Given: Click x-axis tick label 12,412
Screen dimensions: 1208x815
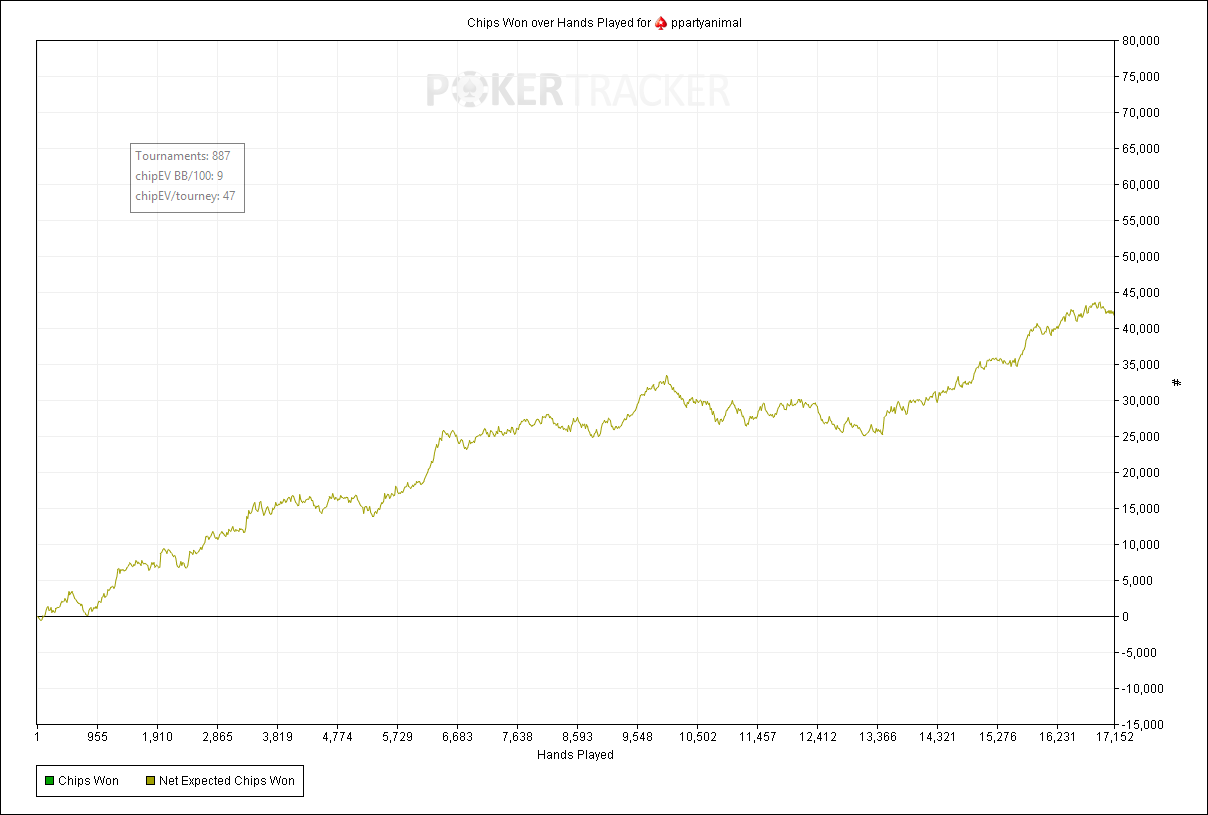Looking at the screenshot, I should tap(817, 737).
